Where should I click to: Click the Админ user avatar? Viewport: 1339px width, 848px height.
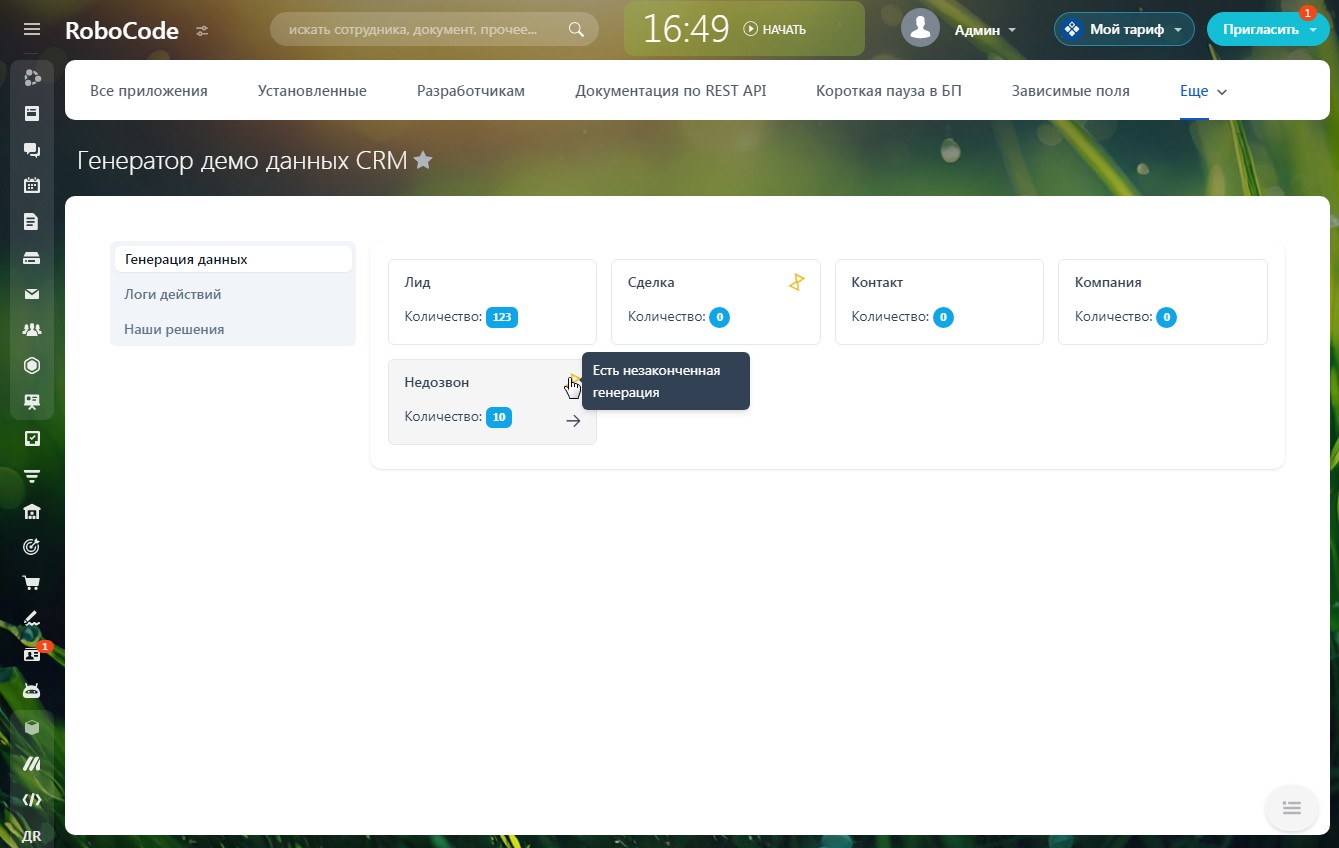tap(920, 28)
